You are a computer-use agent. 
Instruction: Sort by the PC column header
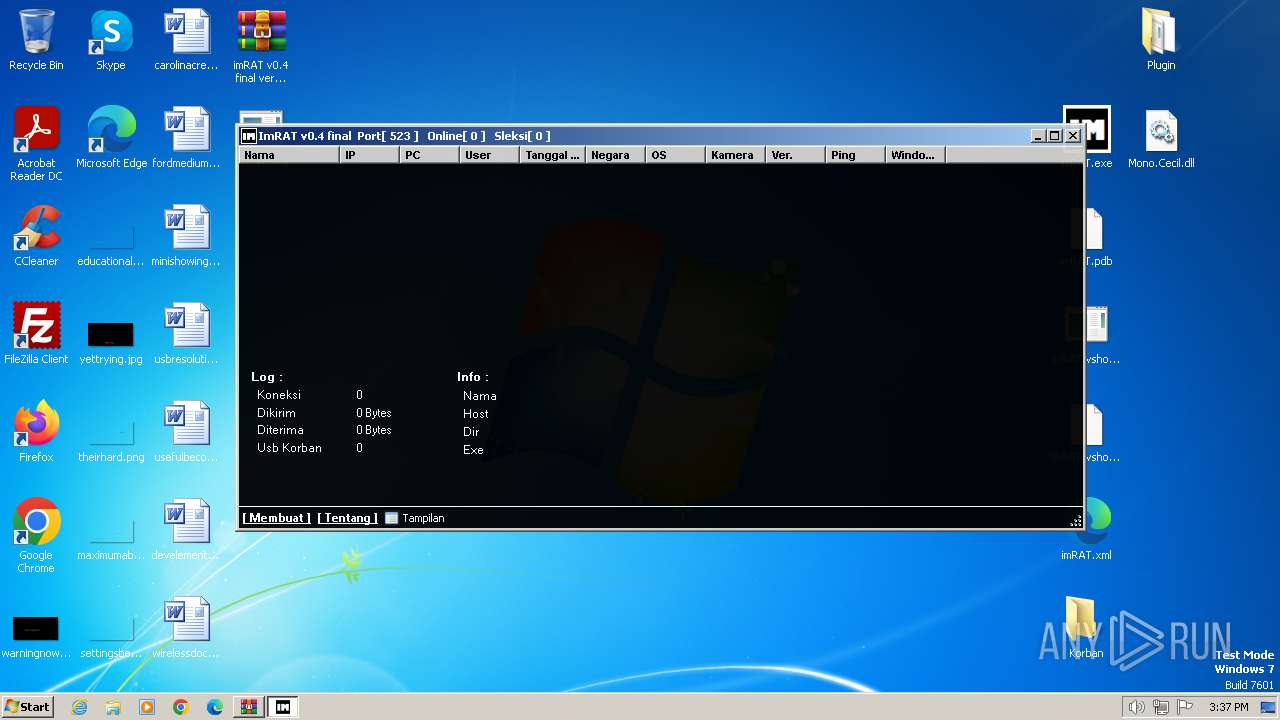pos(430,155)
